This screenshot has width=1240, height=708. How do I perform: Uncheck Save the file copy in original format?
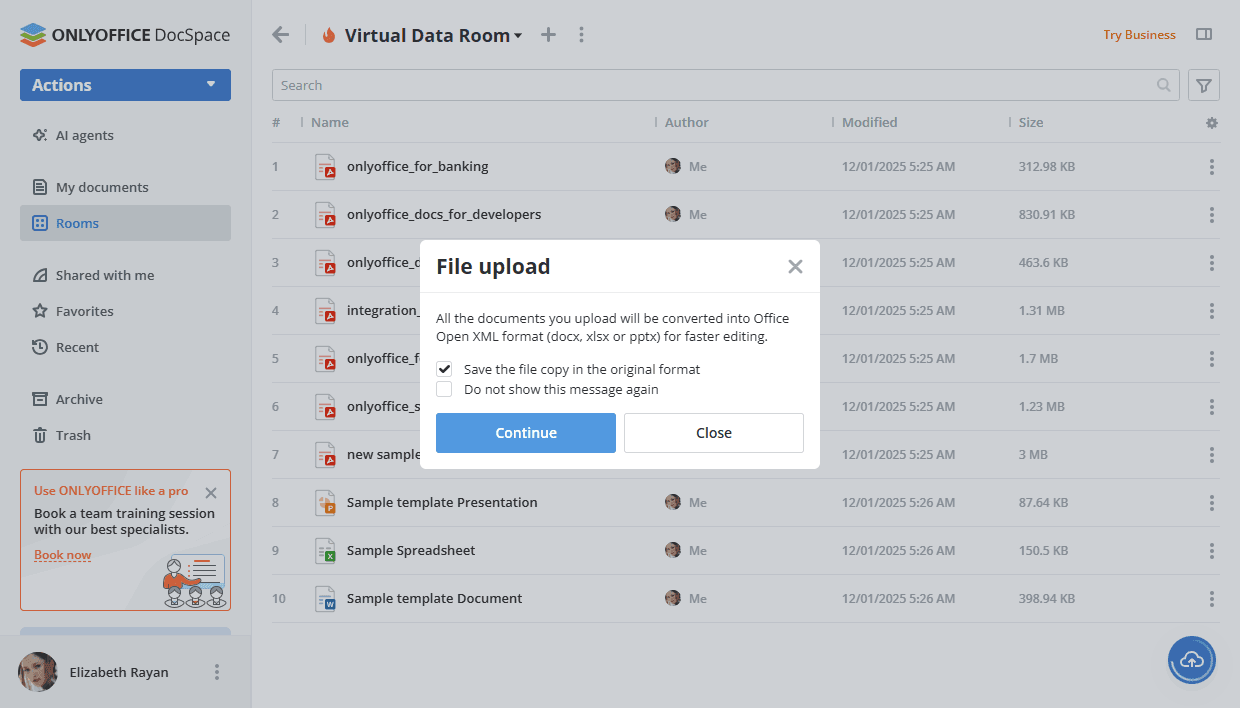(444, 369)
